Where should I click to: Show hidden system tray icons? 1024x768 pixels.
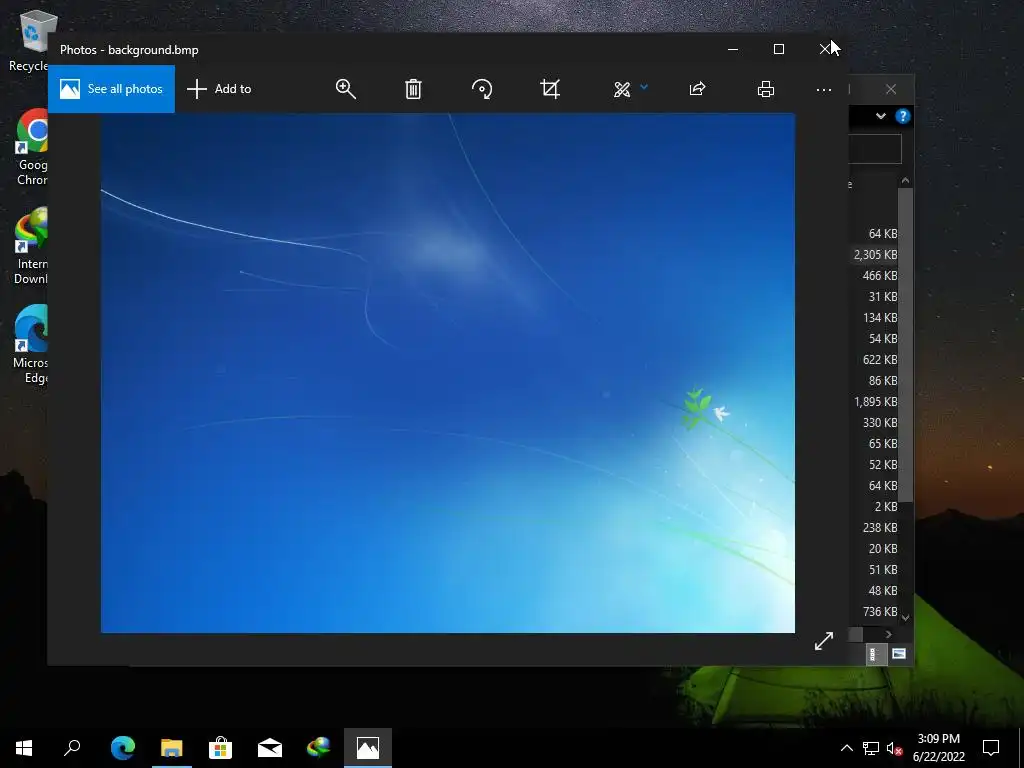846,748
